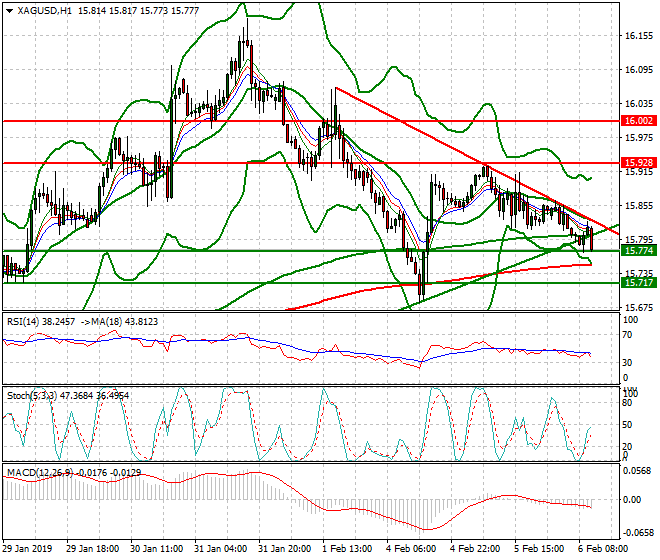Click the Stochastic 80 level axis value
Viewport: 660px width, 560px height.
pyautogui.click(x=627, y=403)
